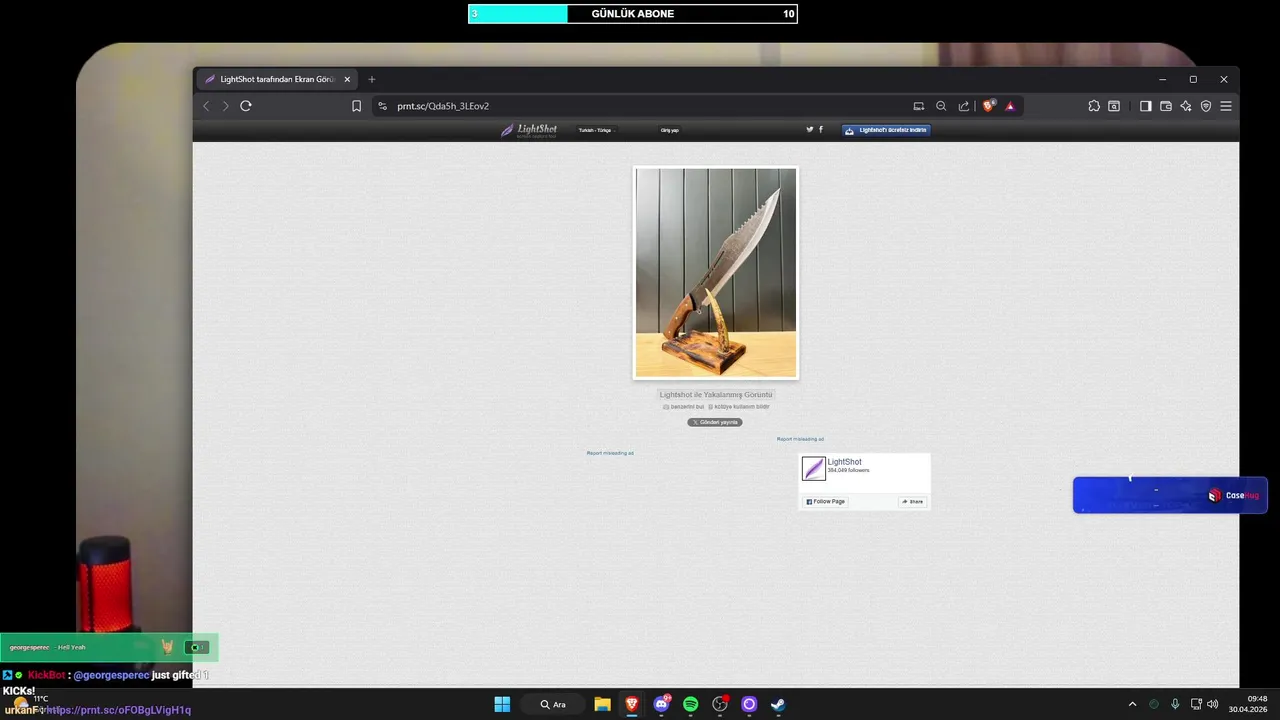Open the taskbar Ara search box
1280x720 pixels.
[x=554, y=704]
